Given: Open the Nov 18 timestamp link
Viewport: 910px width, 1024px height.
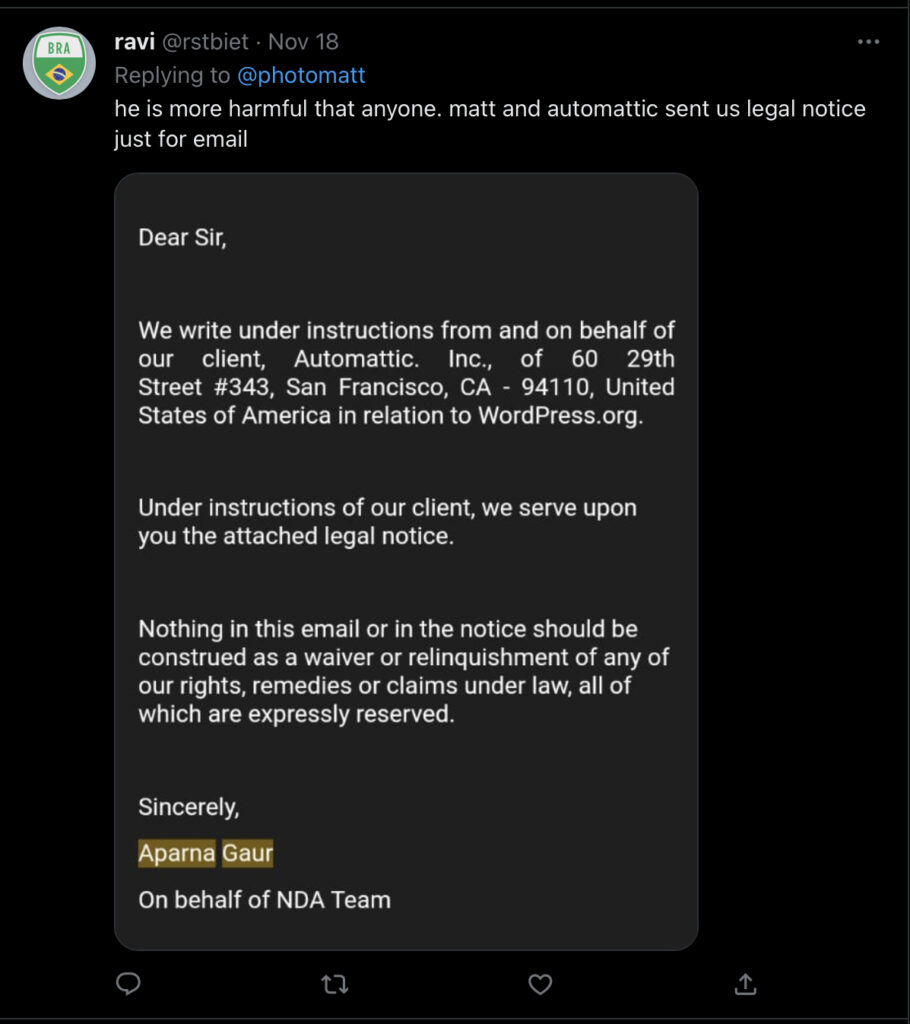Looking at the screenshot, I should tap(303, 42).
